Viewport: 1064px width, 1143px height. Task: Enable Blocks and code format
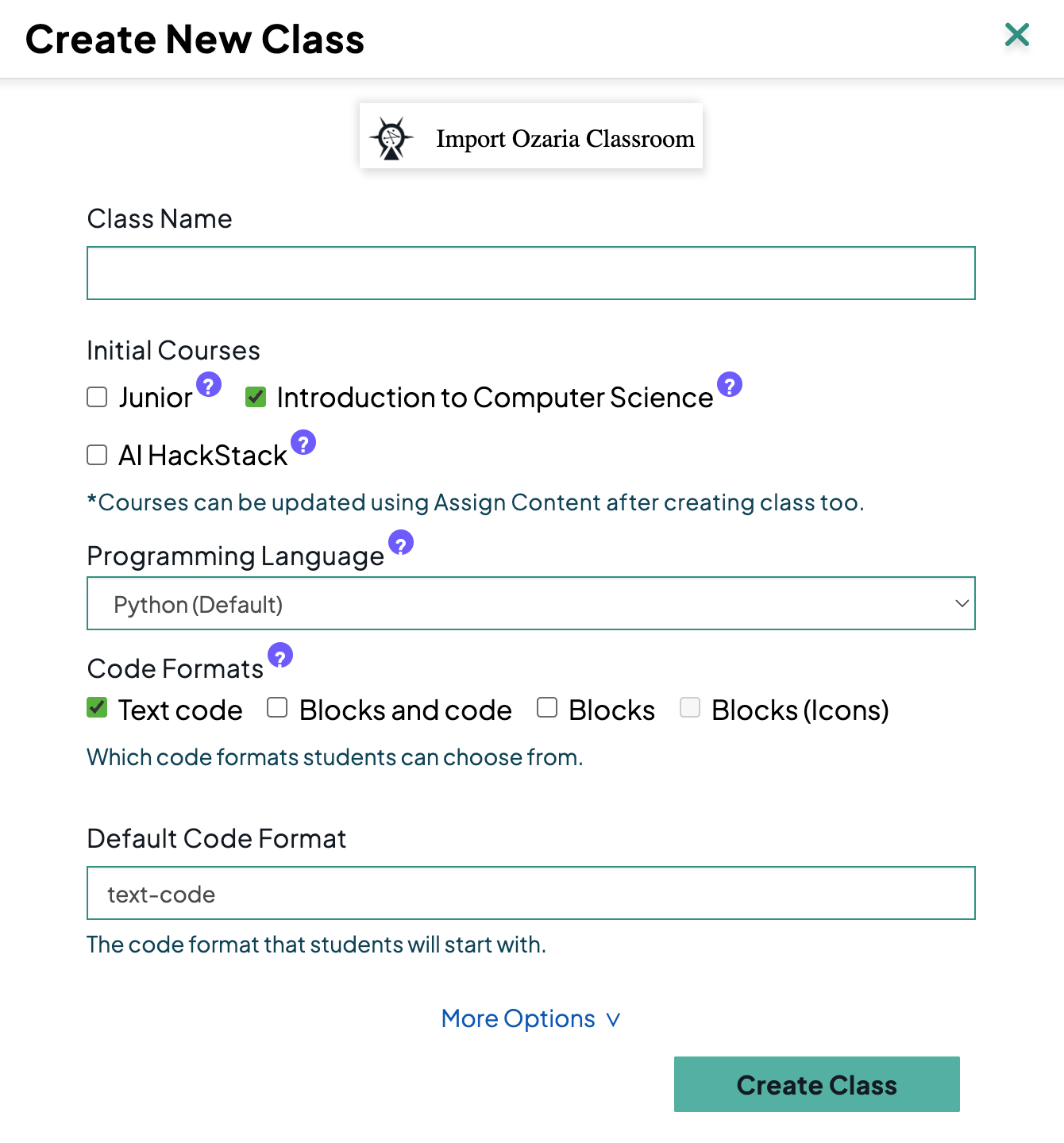[x=277, y=708]
